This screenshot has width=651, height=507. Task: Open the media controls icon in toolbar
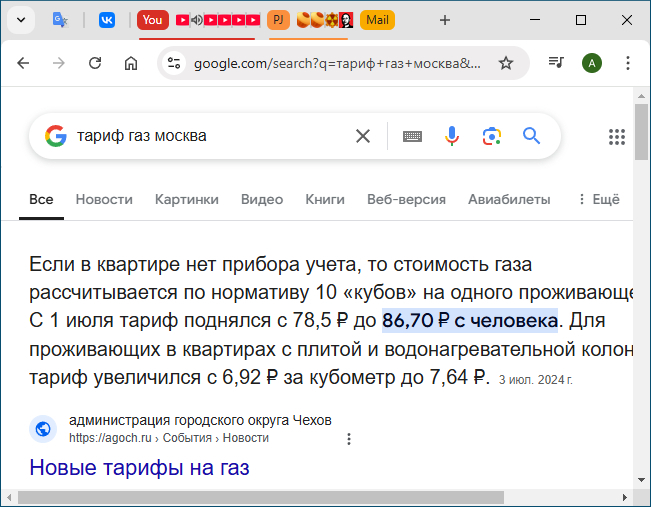click(x=556, y=63)
